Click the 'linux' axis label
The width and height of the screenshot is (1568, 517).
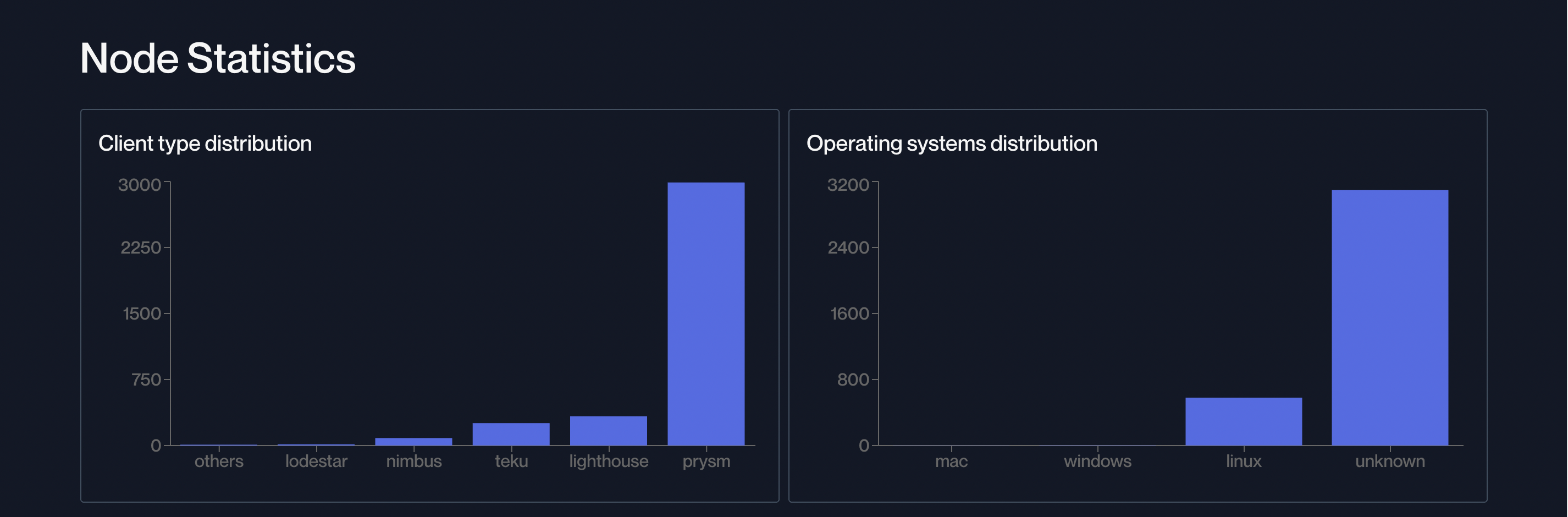point(1243,461)
